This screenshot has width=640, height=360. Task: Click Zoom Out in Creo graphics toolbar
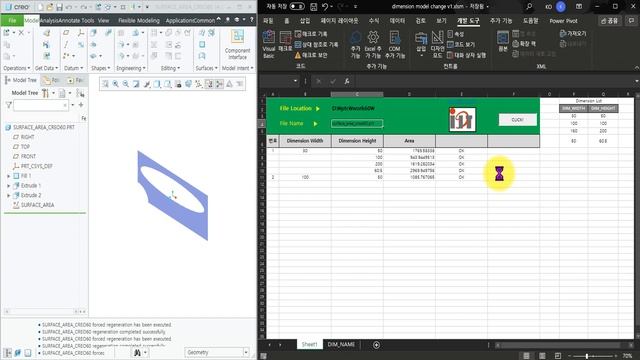pos(126,84)
